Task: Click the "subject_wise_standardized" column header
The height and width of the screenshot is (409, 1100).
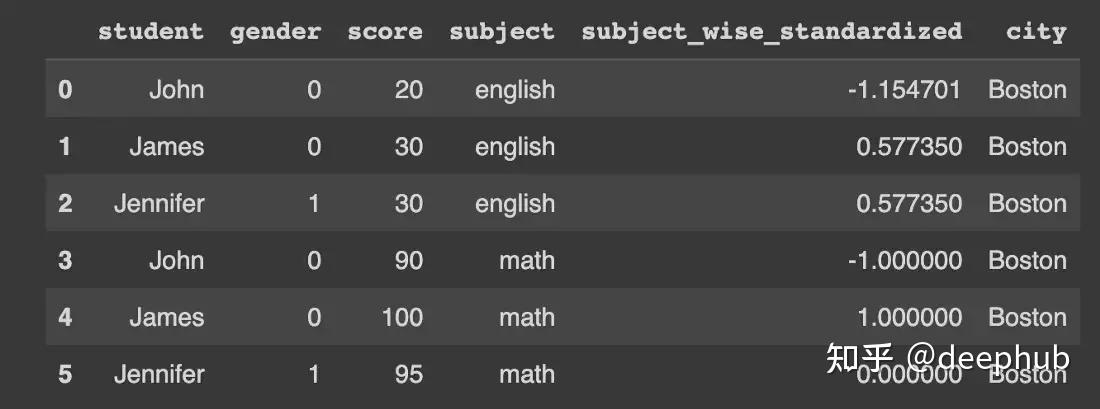Action: point(771,31)
